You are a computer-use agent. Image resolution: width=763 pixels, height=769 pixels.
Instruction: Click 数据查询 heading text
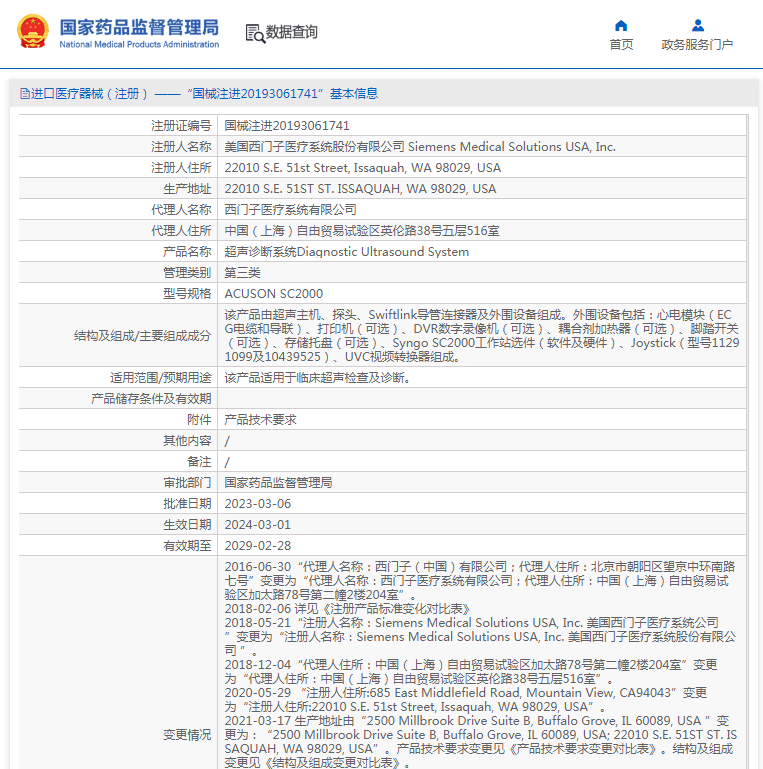click(x=291, y=32)
